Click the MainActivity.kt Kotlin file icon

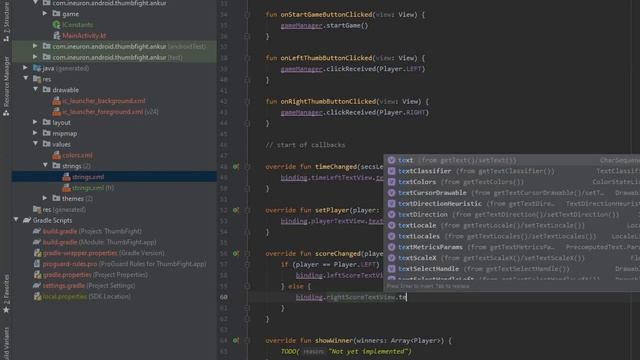57,36
